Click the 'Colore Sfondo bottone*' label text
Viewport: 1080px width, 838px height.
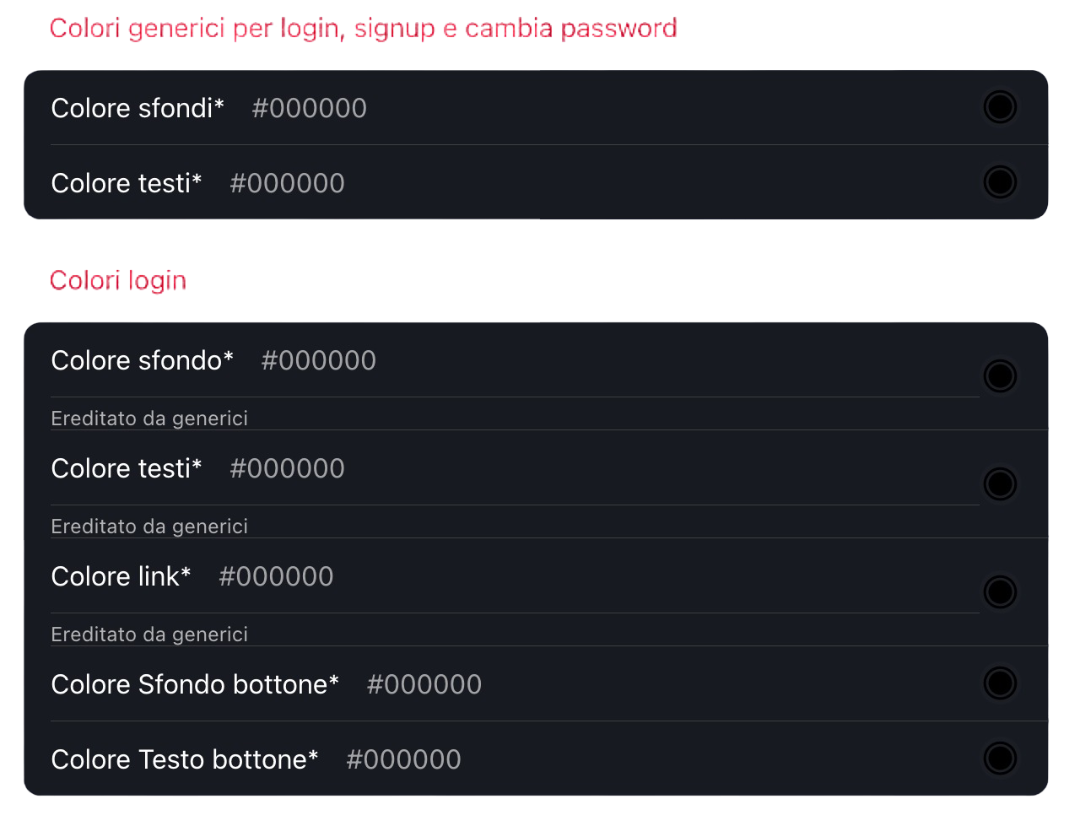195,685
